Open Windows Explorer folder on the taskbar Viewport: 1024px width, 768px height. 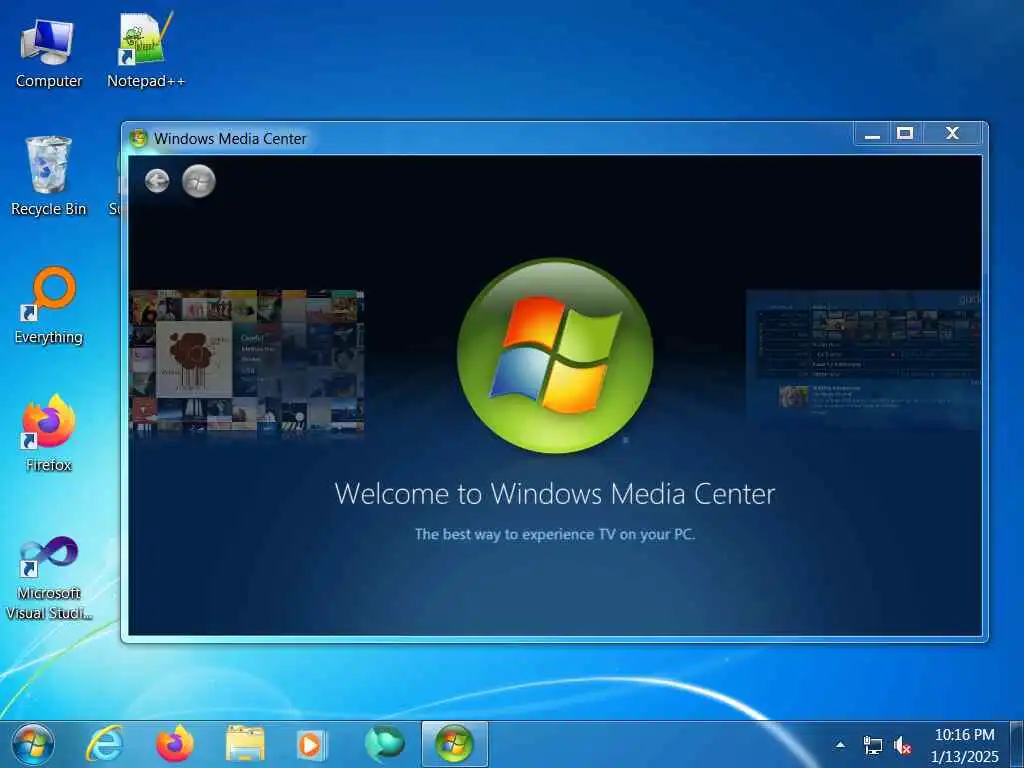pos(245,744)
